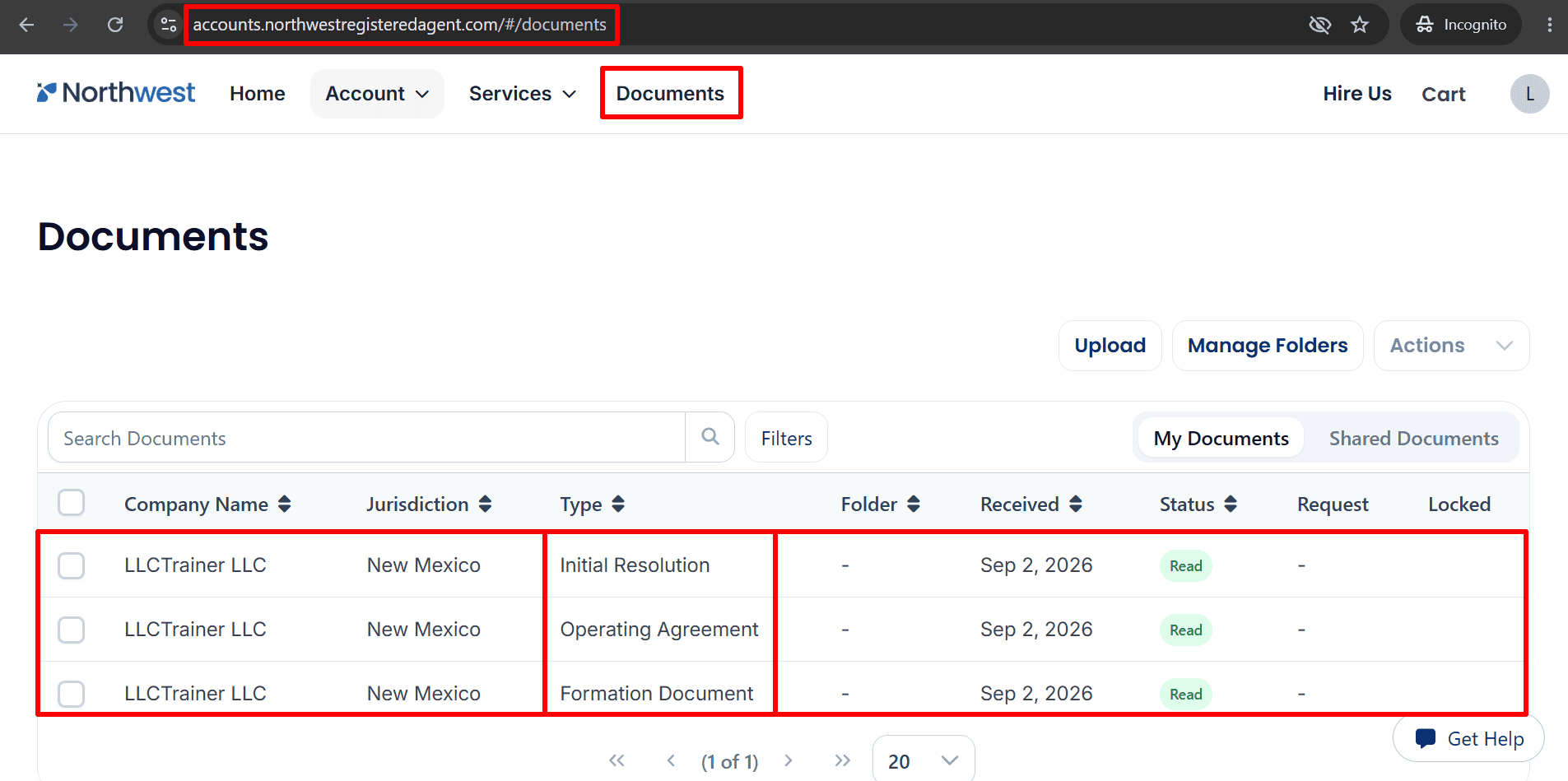Check the Initial Resolution row checkbox
The height and width of the screenshot is (781, 1568).
[72, 565]
